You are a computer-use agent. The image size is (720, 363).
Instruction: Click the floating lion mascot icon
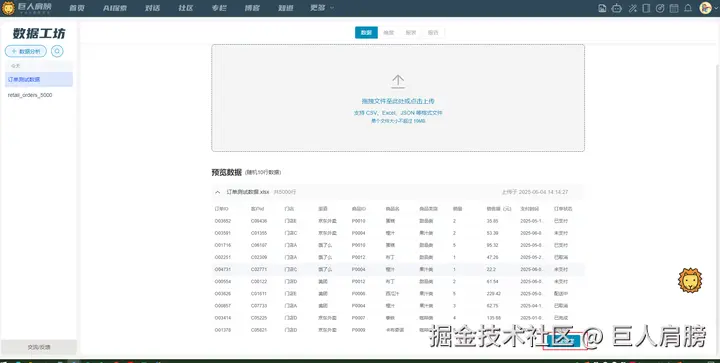point(690,280)
